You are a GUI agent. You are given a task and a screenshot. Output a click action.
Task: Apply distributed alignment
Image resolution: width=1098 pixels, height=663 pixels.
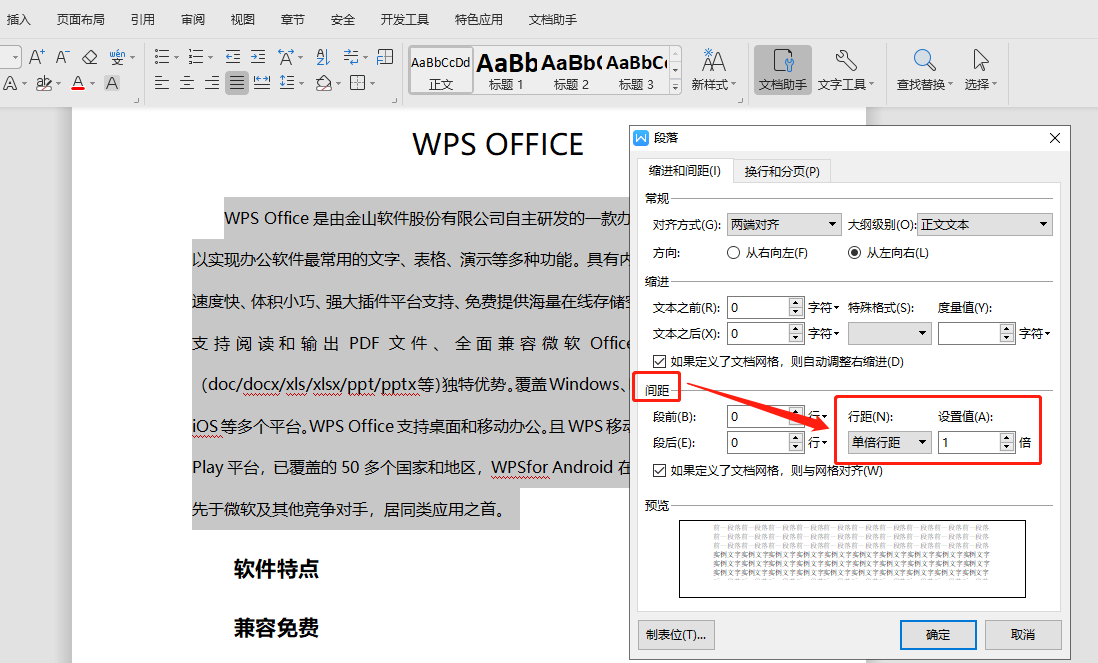coord(262,83)
